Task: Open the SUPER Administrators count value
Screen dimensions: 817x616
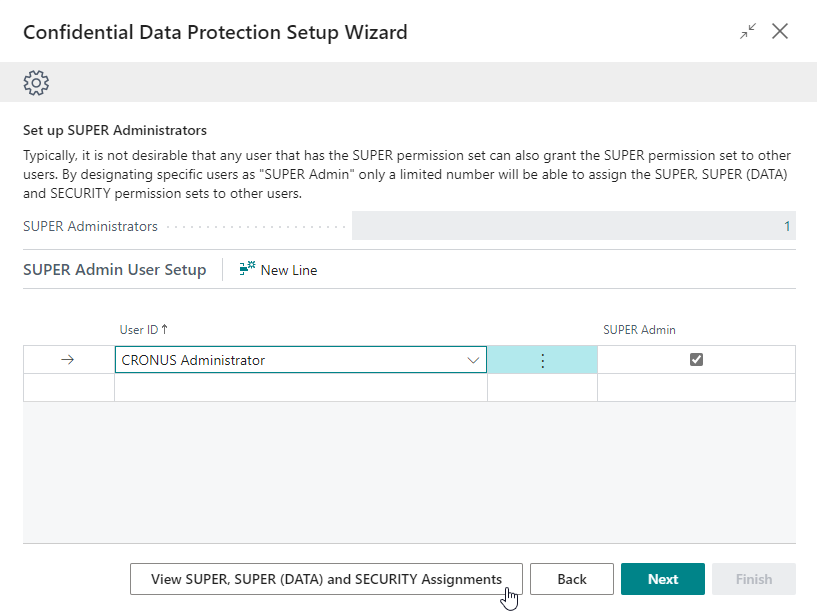Action: tap(787, 226)
